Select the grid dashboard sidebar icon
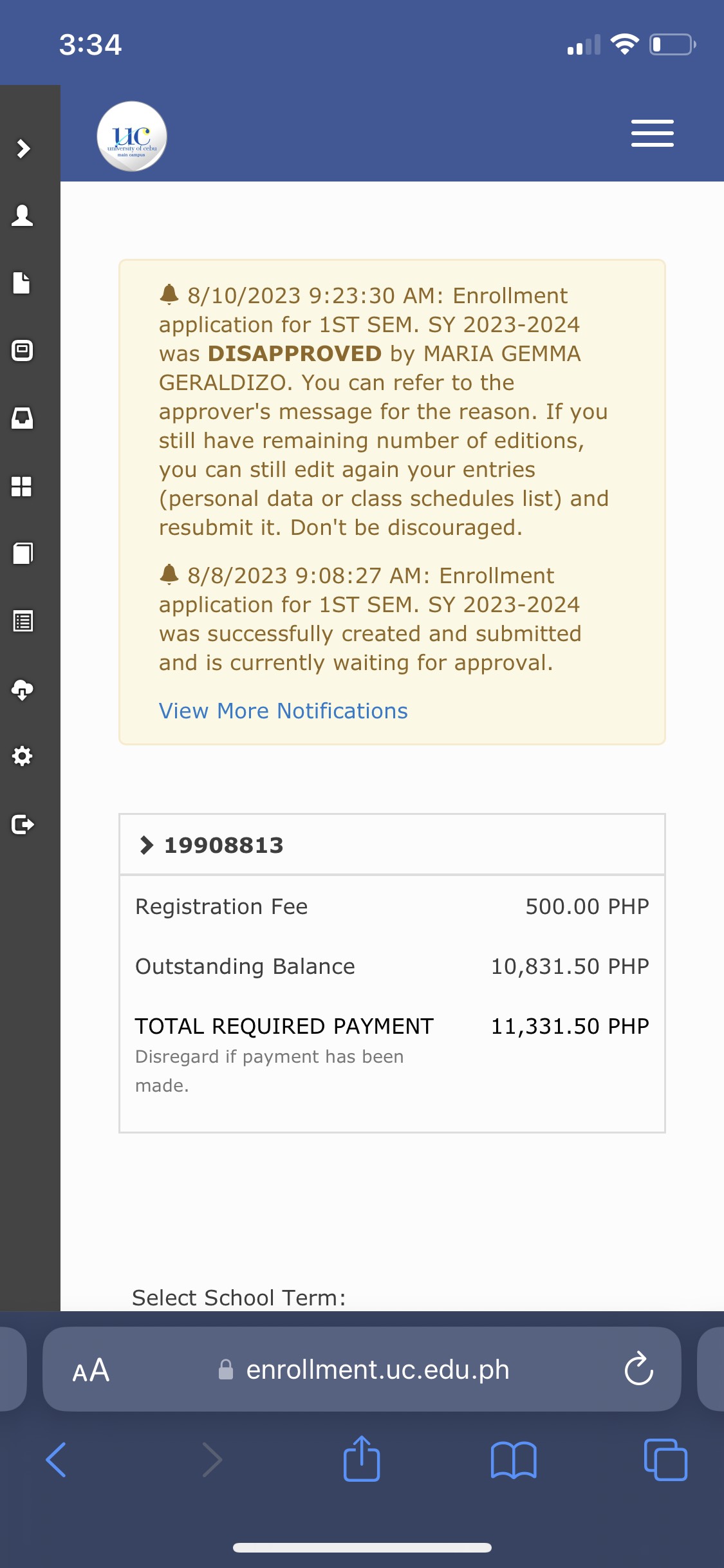 click(x=22, y=486)
